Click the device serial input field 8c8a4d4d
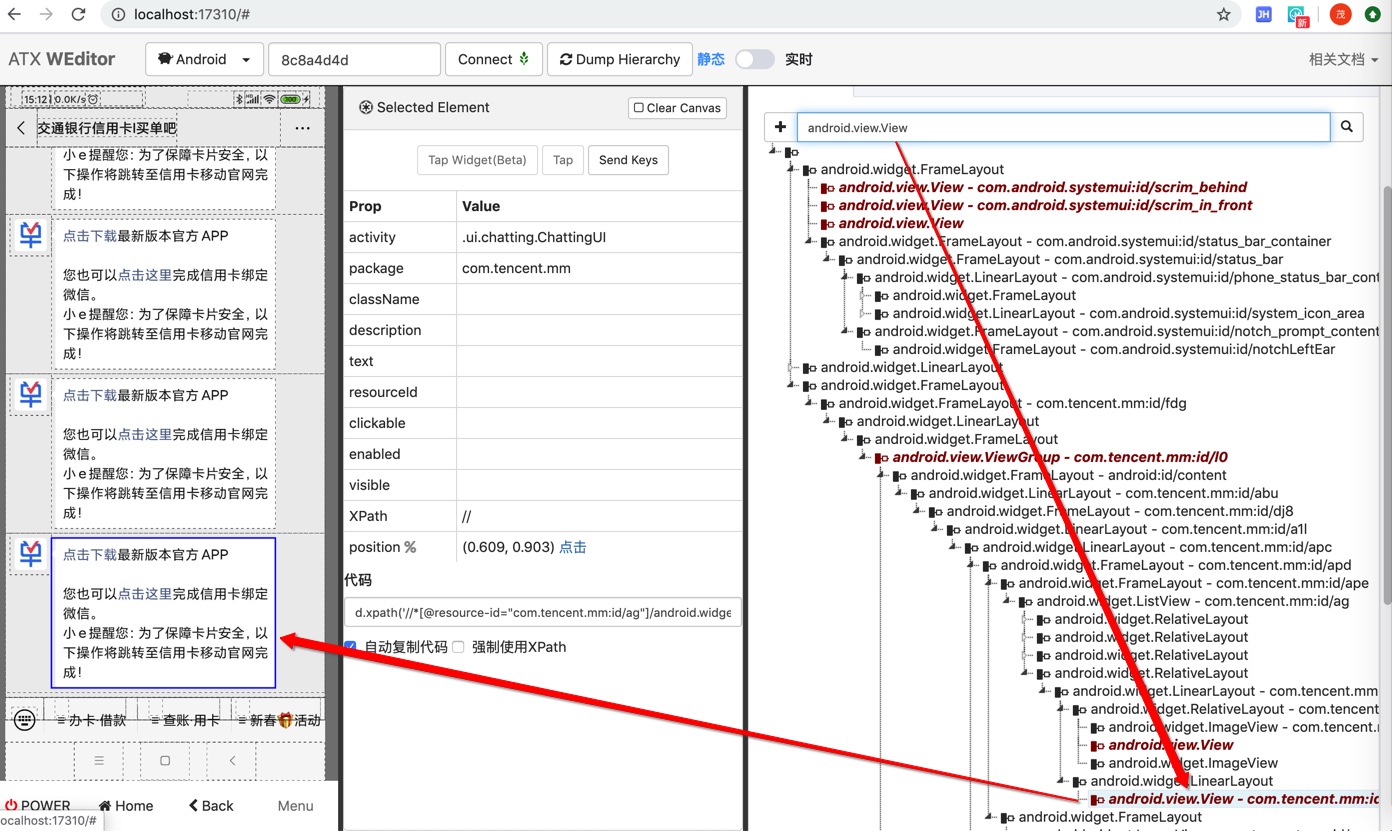Image resolution: width=1392 pixels, height=832 pixels. pos(354,59)
